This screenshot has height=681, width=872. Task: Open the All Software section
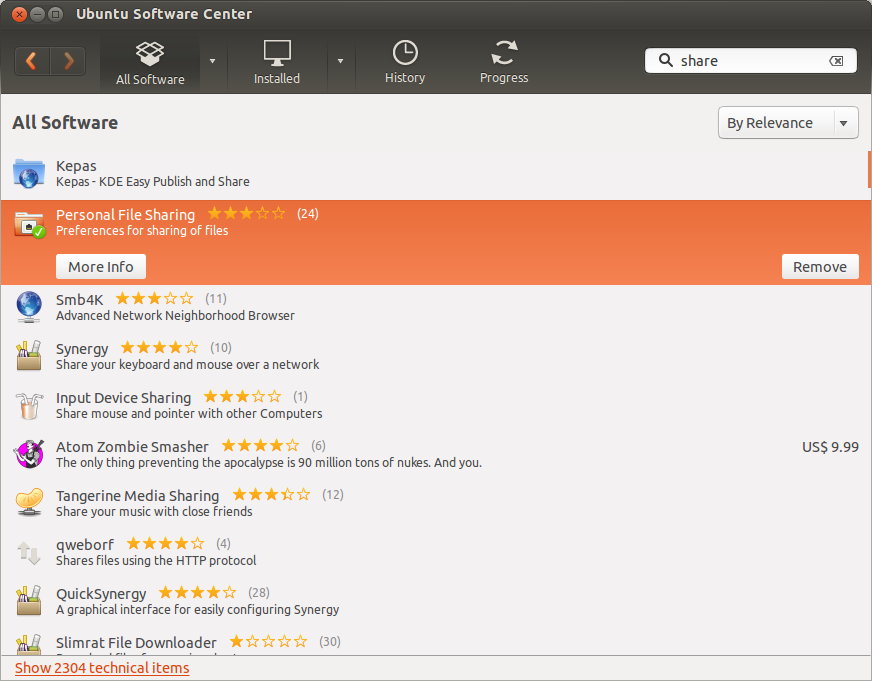click(150, 63)
